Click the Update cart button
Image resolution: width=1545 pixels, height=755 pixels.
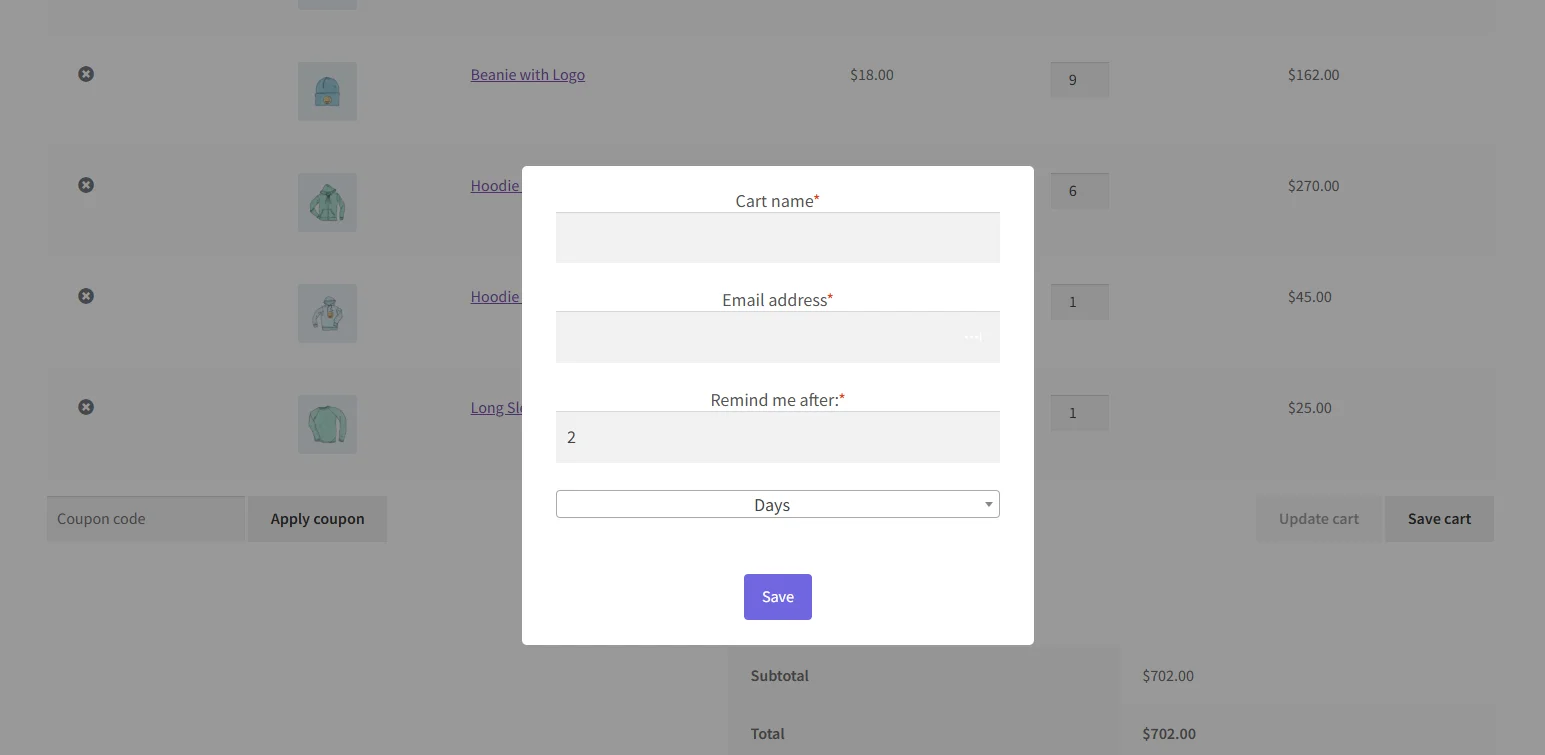(x=1318, y=519)
